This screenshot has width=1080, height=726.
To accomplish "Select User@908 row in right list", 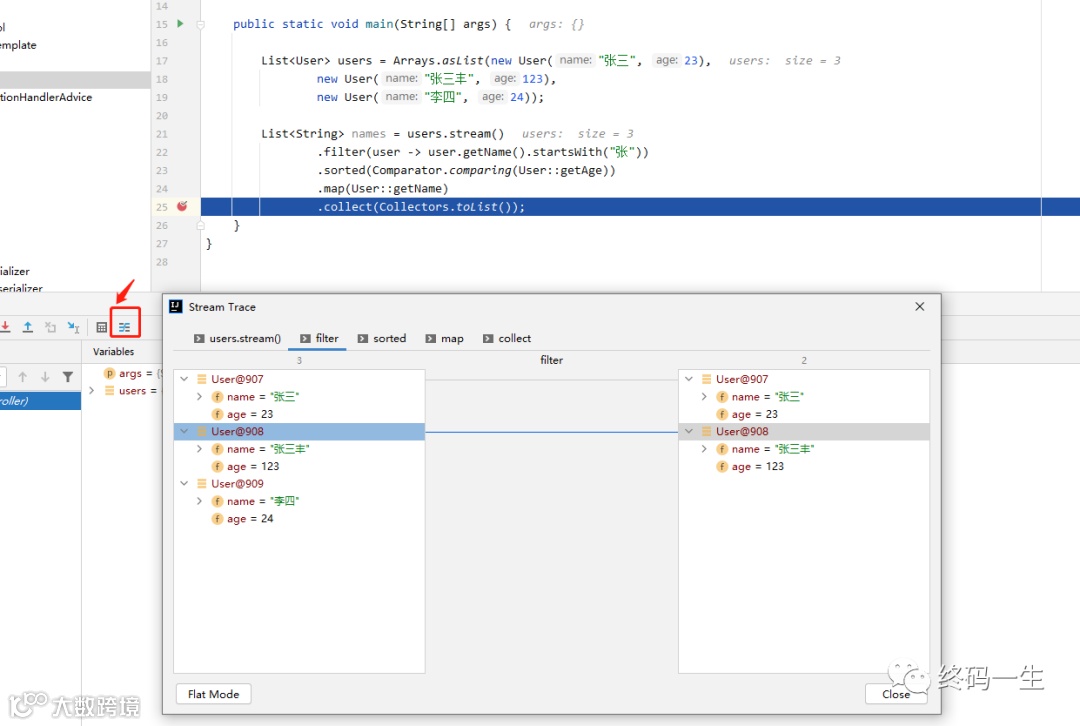I will click(804, 431).
